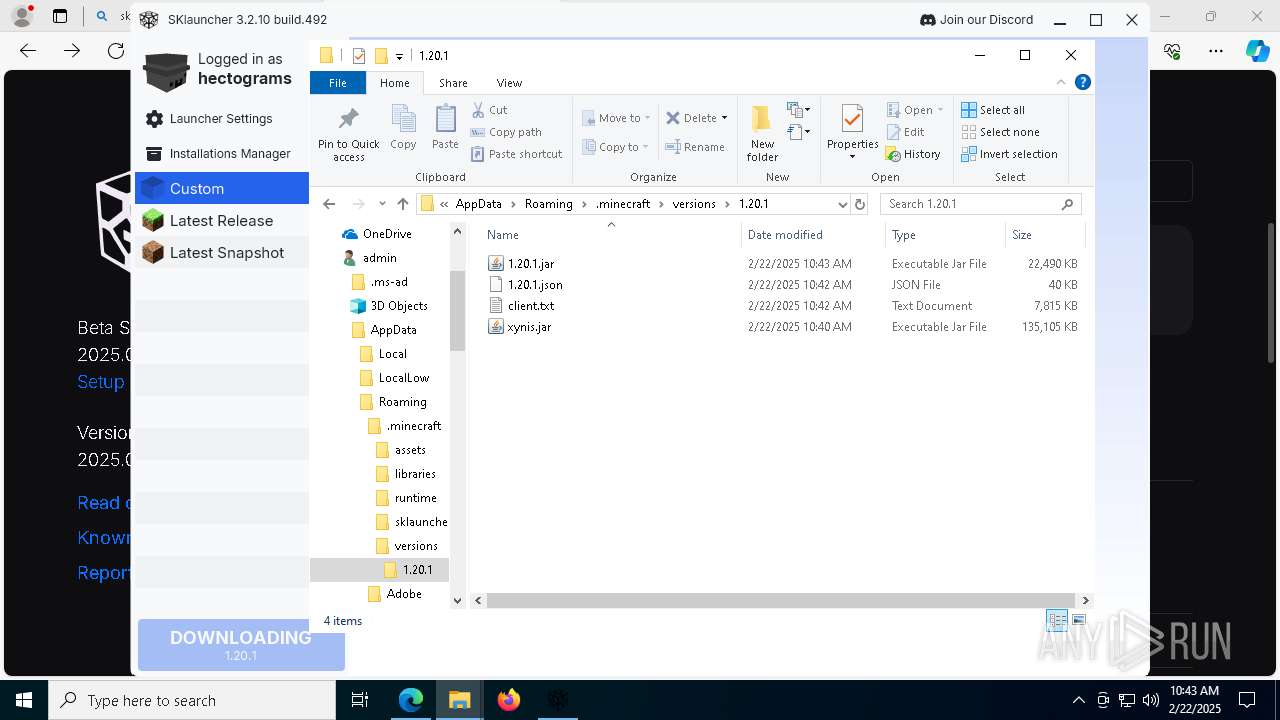Click the Paste ribbon icon
Viewport: 1280px width, 720px height.
[x=445, y=127]
